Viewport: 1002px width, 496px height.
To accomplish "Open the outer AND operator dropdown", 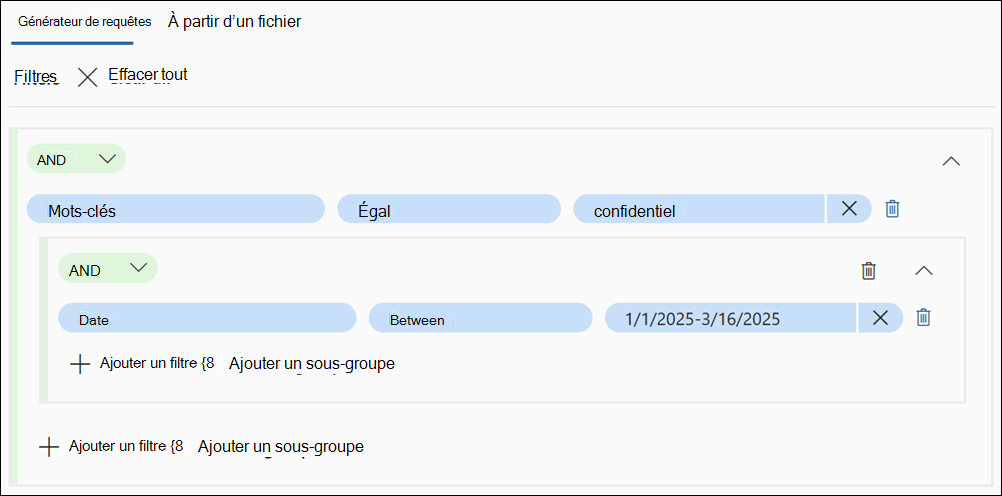I will (x=76, y=159).
